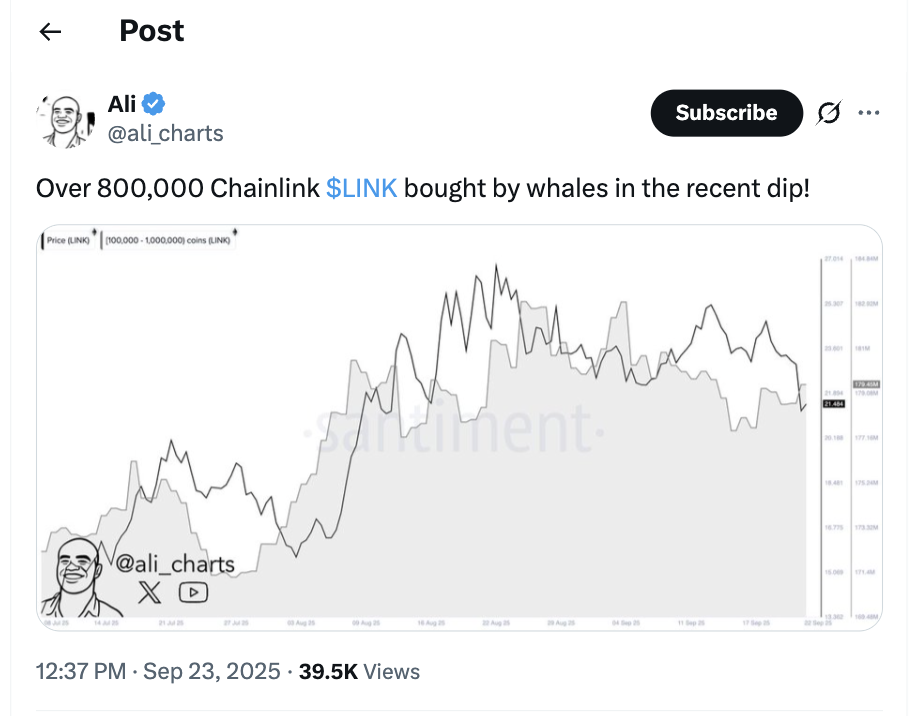Click the YouTube icon in chart watermark
The height and width of the screenshot is (716, 914).
click(193, 593)
